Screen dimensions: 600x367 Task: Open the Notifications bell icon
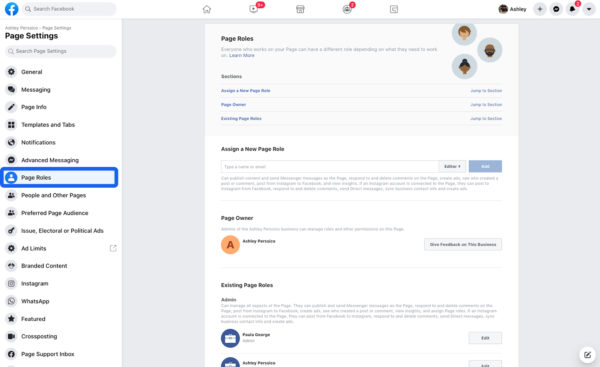(572, 9)
